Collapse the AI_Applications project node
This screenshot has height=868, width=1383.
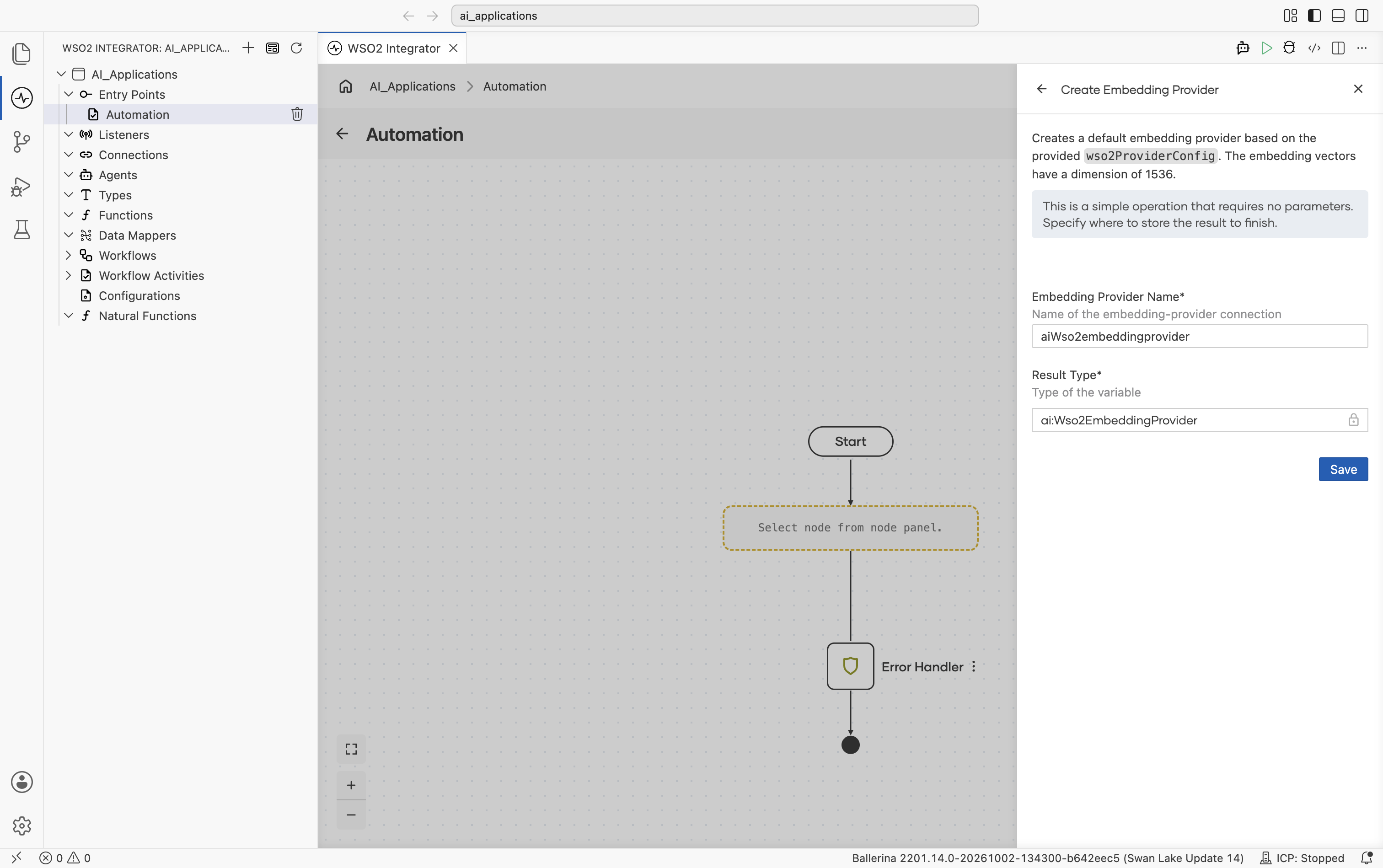point(61,74)
